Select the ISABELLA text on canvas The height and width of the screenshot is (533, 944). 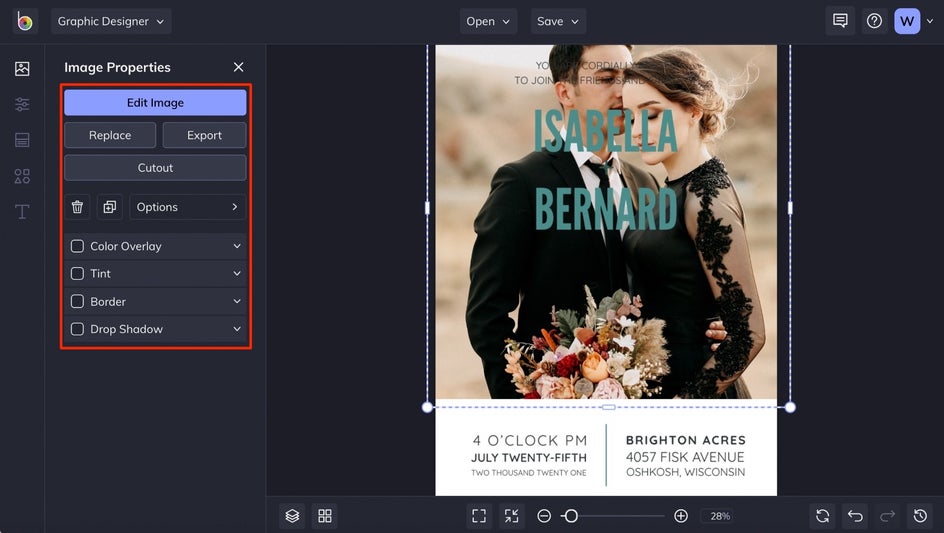click(x=605, y=131)
